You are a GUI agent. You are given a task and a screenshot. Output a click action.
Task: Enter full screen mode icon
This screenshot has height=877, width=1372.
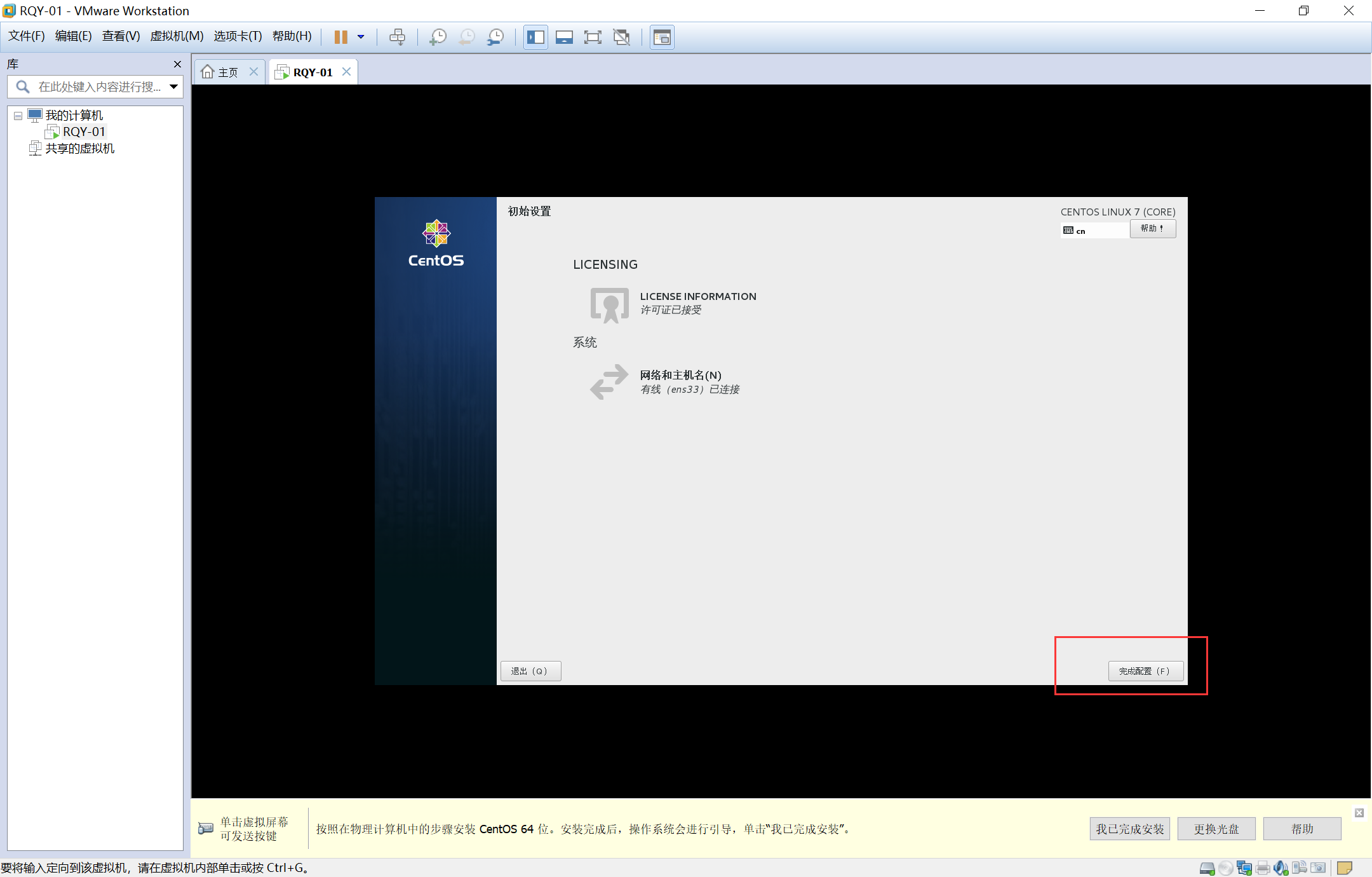click(x=592, y=37)
